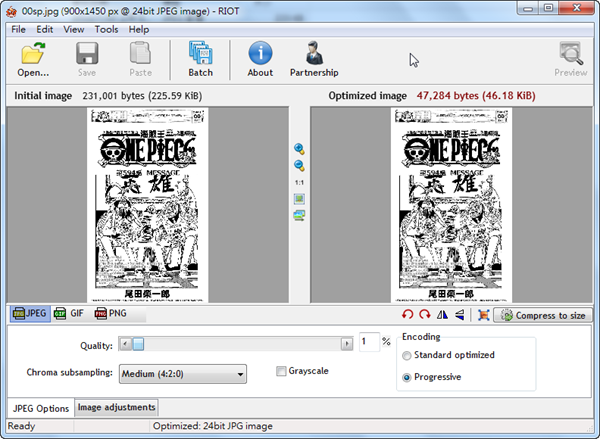Click the resize image icon

[x=483, y=315]
